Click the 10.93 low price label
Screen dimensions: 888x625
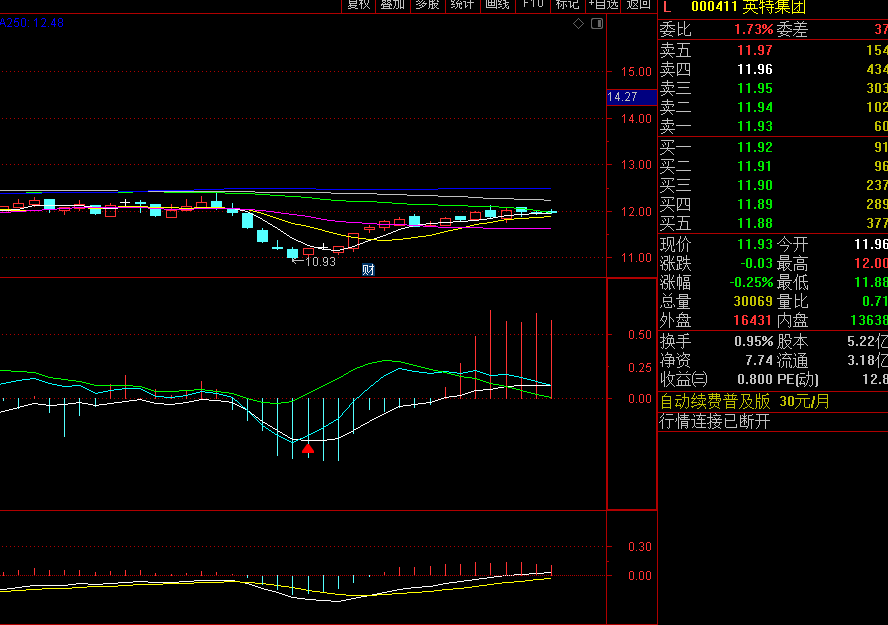[320, 262]
